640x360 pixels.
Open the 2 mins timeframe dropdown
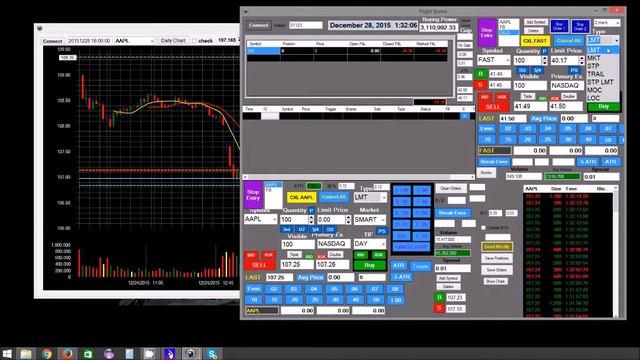pos(618,23)
